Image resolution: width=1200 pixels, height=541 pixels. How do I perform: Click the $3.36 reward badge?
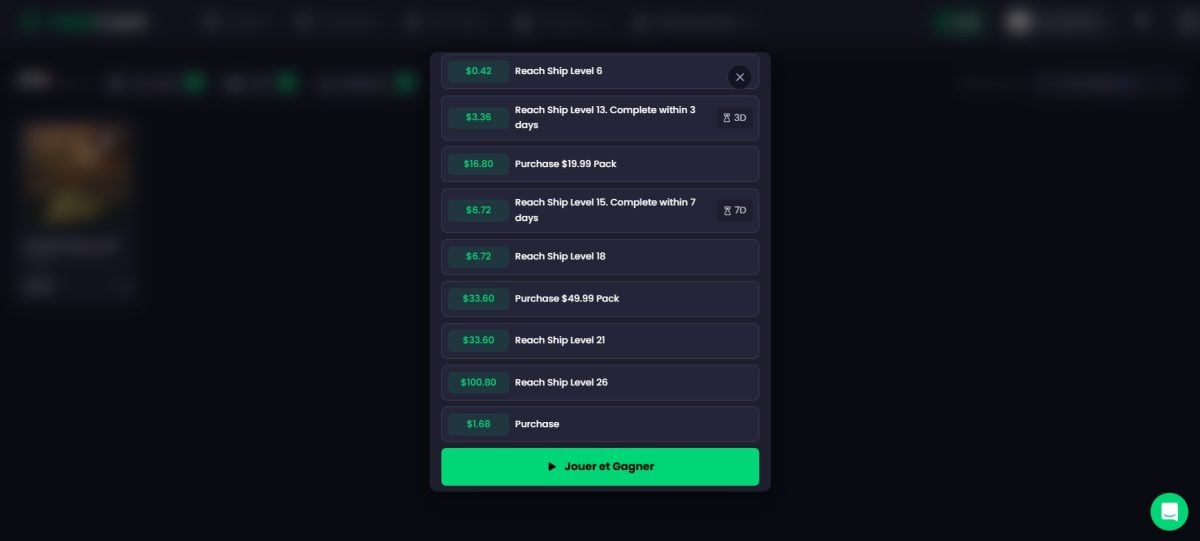[x=478, y=118]
